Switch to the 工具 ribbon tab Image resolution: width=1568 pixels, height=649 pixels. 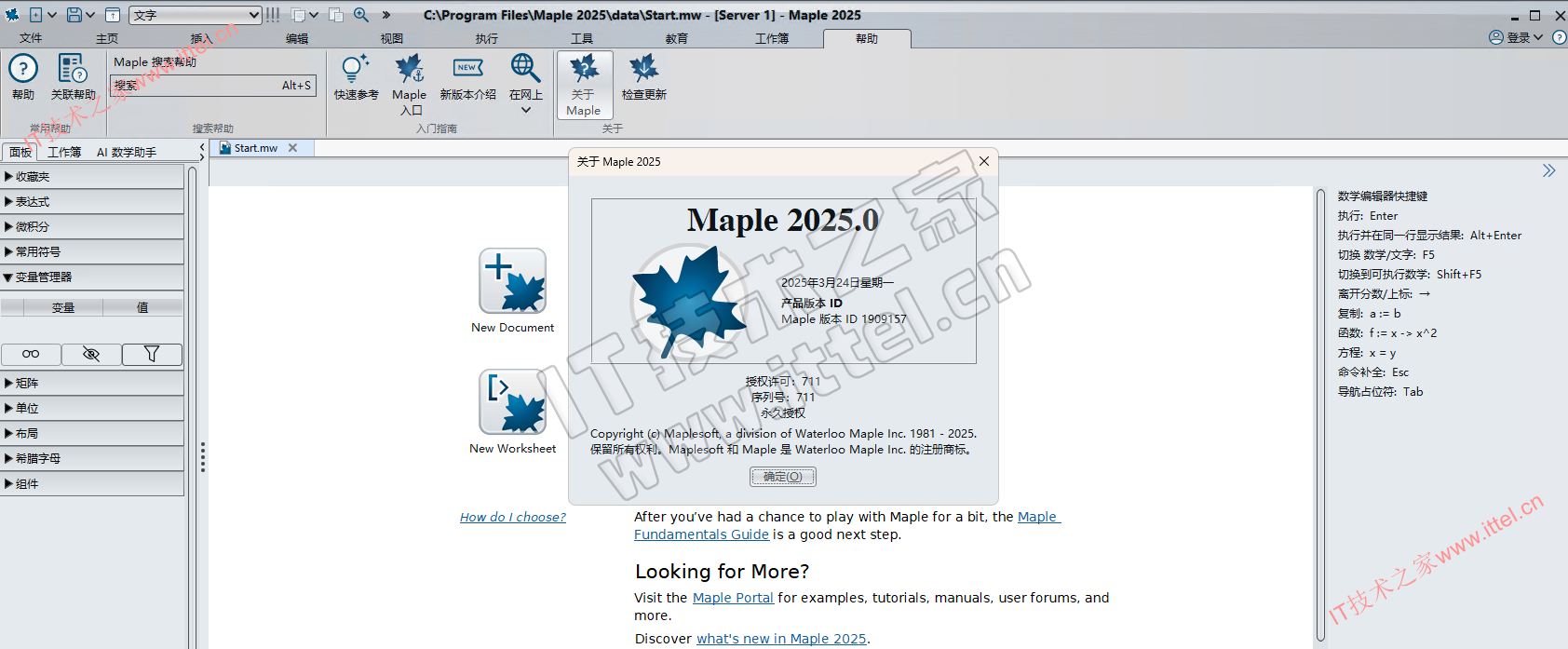point(582,38)
